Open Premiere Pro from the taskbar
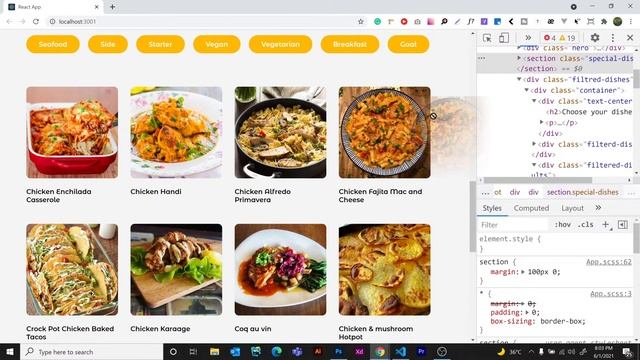 421,351
